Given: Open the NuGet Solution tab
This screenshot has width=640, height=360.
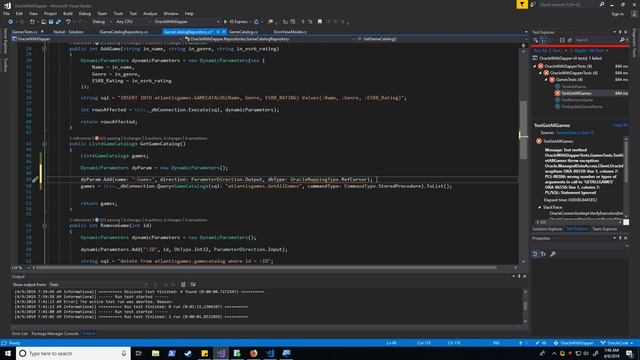Looking at the screenshot, I should pos(68,32).
